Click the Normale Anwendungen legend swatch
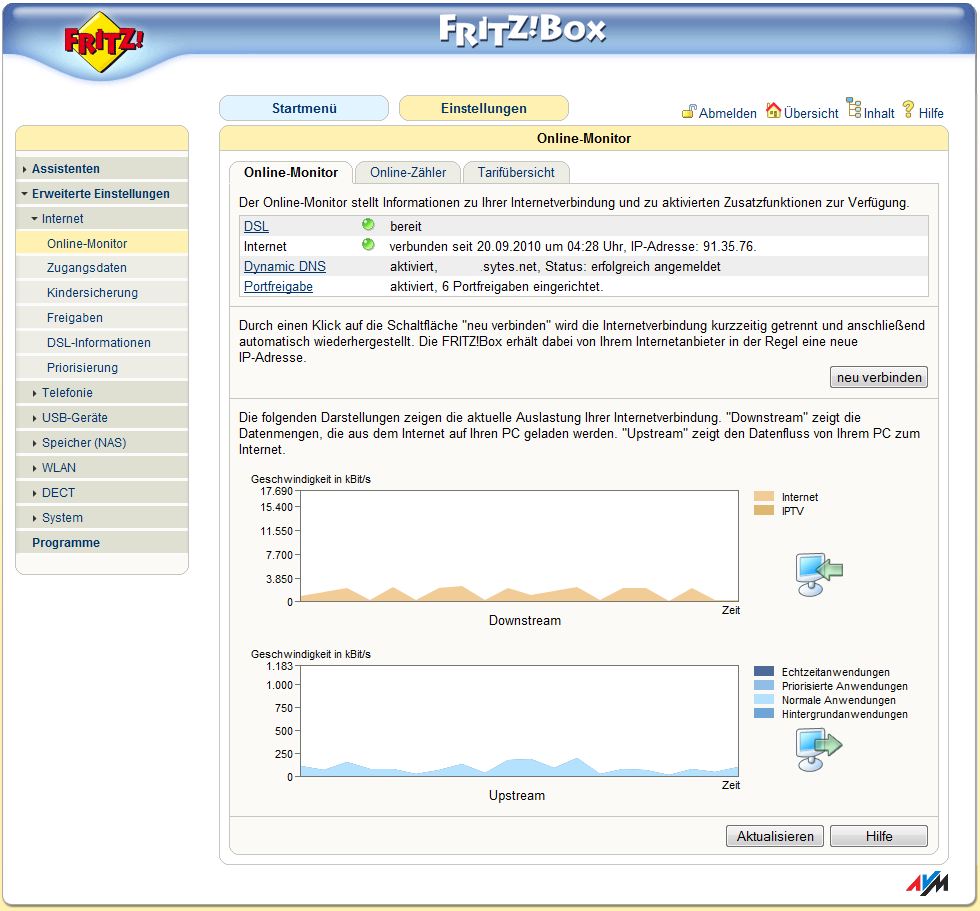 (764, 700)
